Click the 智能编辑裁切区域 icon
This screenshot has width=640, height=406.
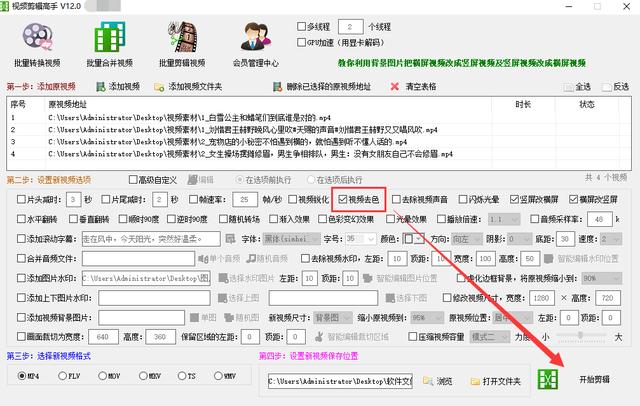(319, 337)
